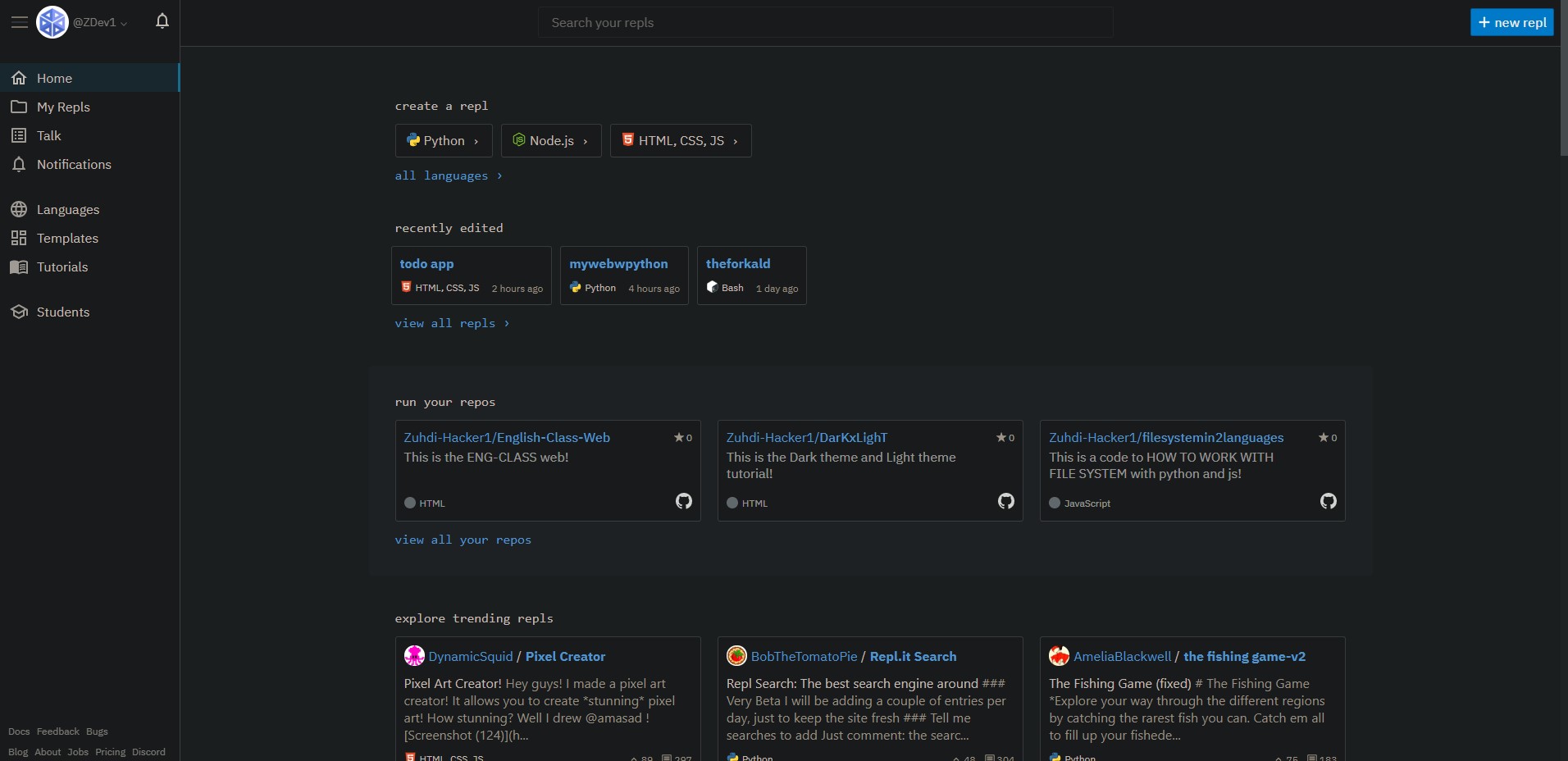This screenshot has width=1568, height=761.
Task: Open Templates page
Action: (x=89, y=238)
